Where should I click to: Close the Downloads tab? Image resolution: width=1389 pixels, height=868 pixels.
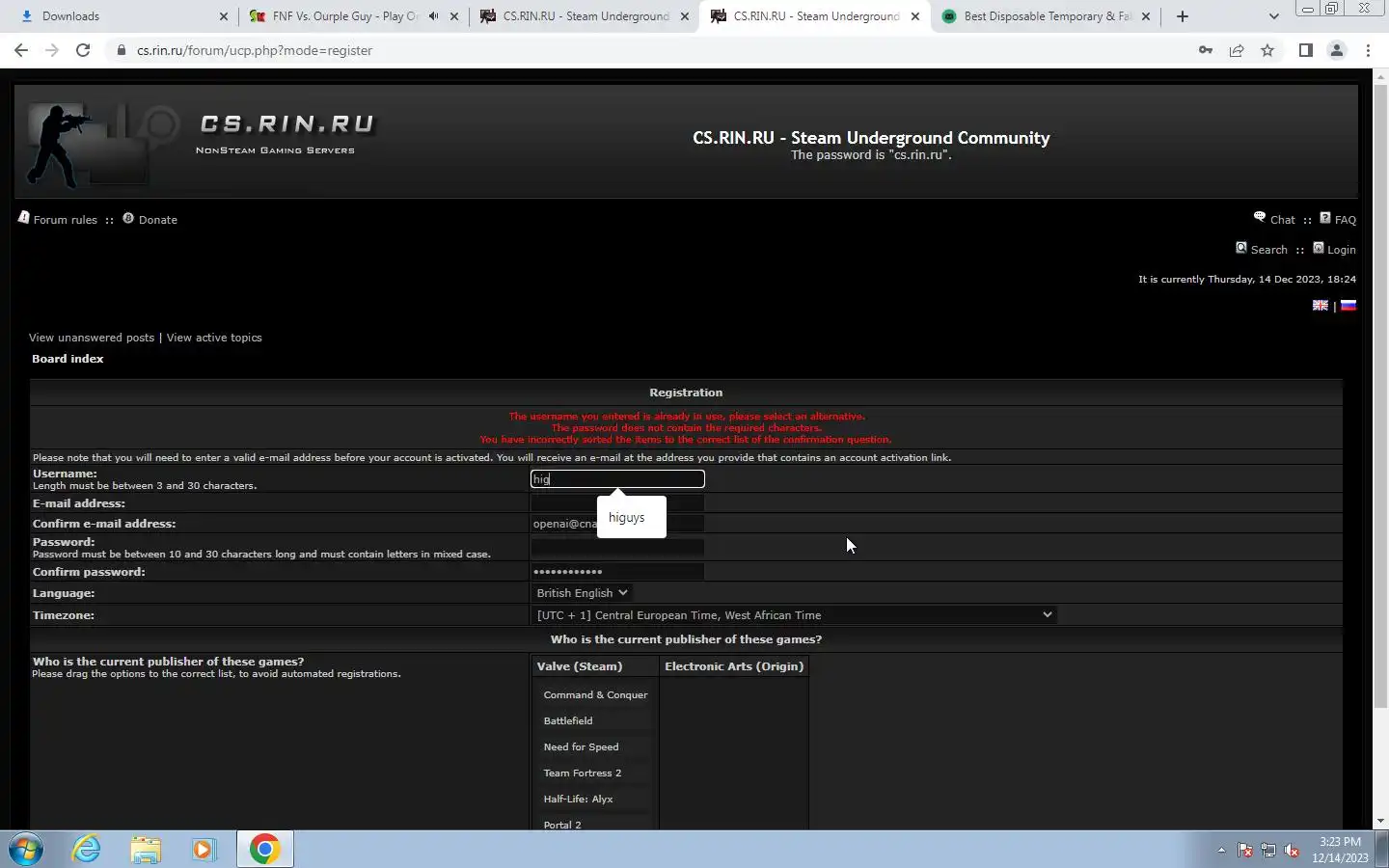[x=224, y=16]
